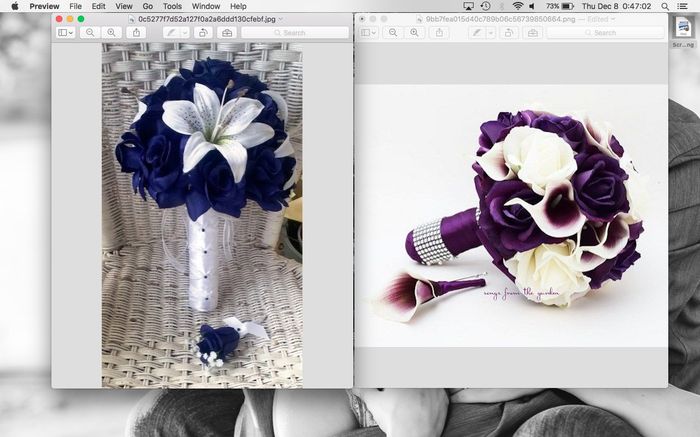The width and height of the screenshot is (700, 437).
Task: Click the Wi-Fi status icon in menu bar
Action: pyautogui.click(x=517, y=6)
